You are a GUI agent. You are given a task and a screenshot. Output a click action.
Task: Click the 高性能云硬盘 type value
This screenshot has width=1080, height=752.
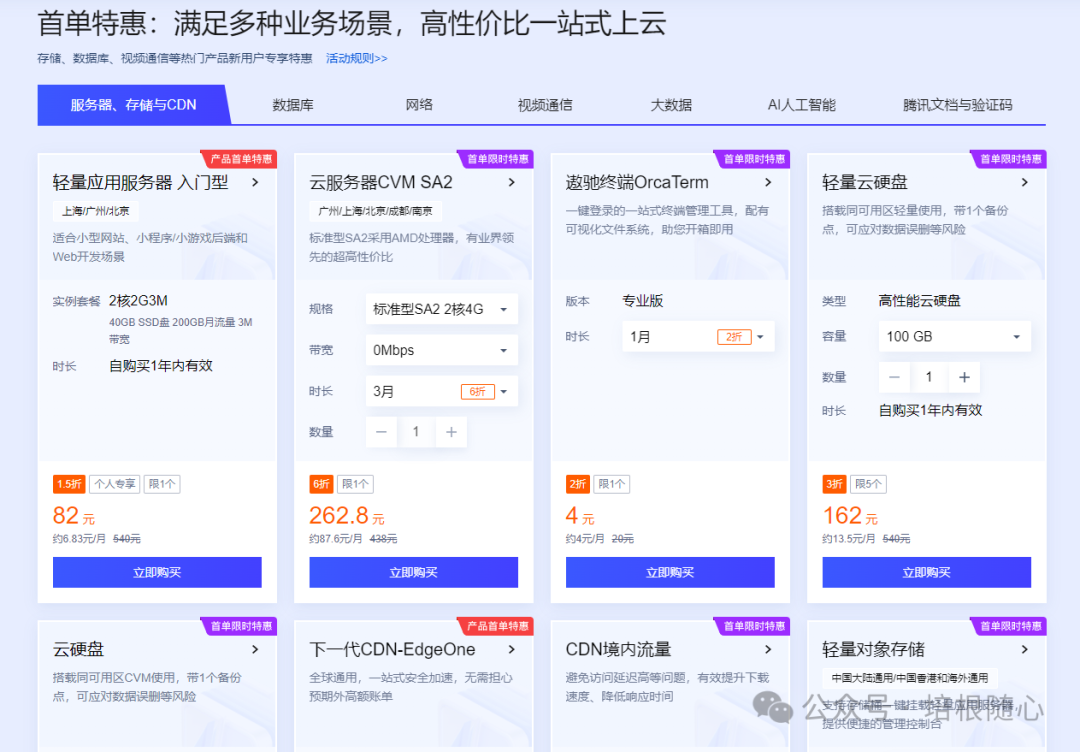[x=920, y=301]
